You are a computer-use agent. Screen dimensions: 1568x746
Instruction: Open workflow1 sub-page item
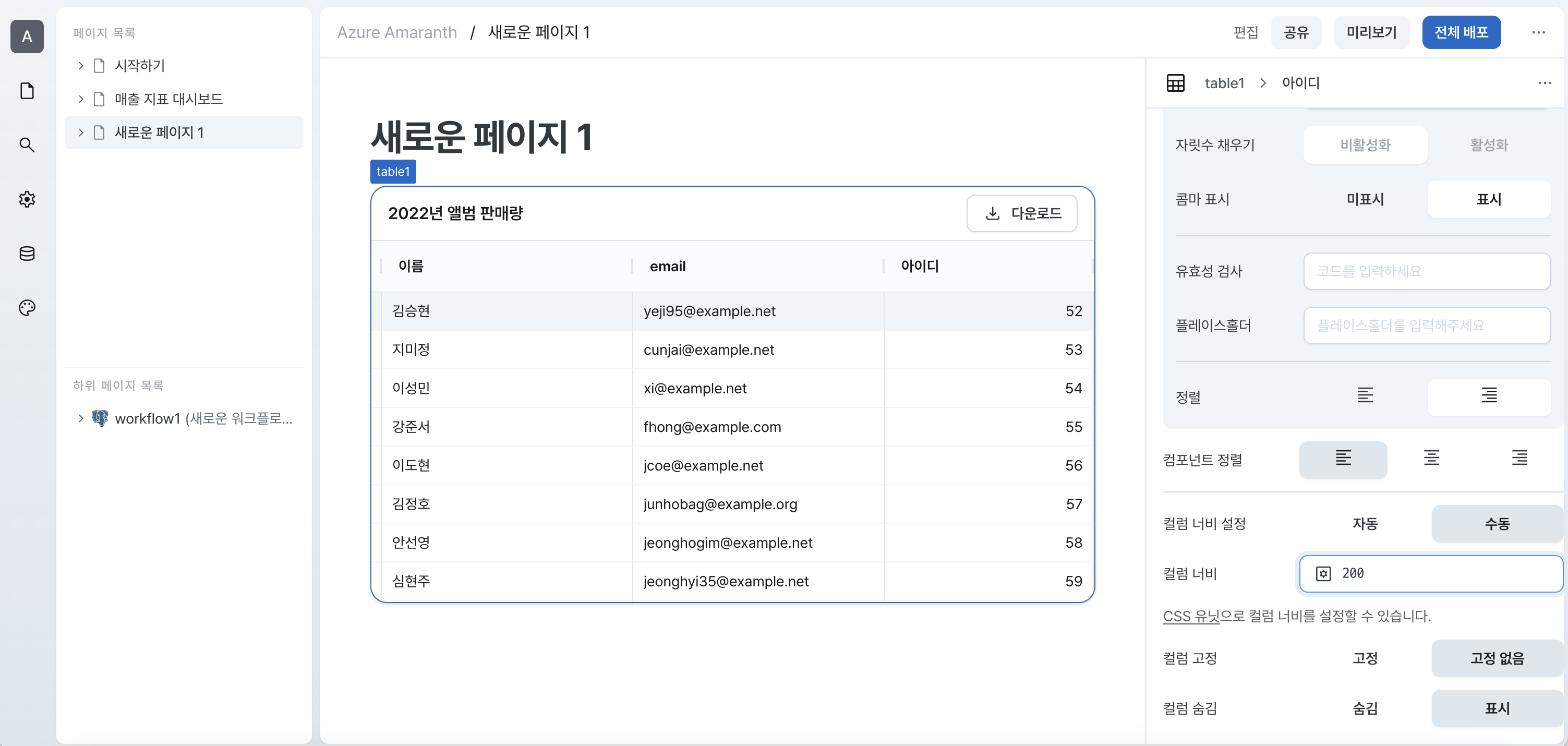tap(184, 418)
